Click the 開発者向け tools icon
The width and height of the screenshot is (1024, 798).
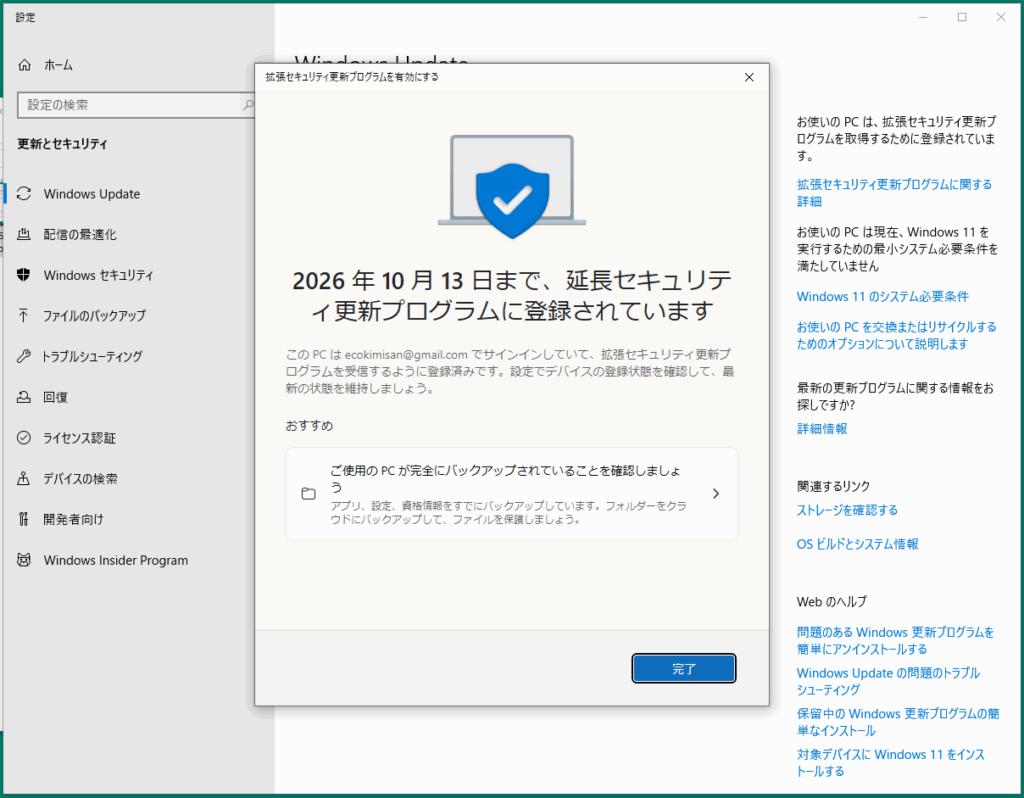pyautogui.click(x=24, y=519)
